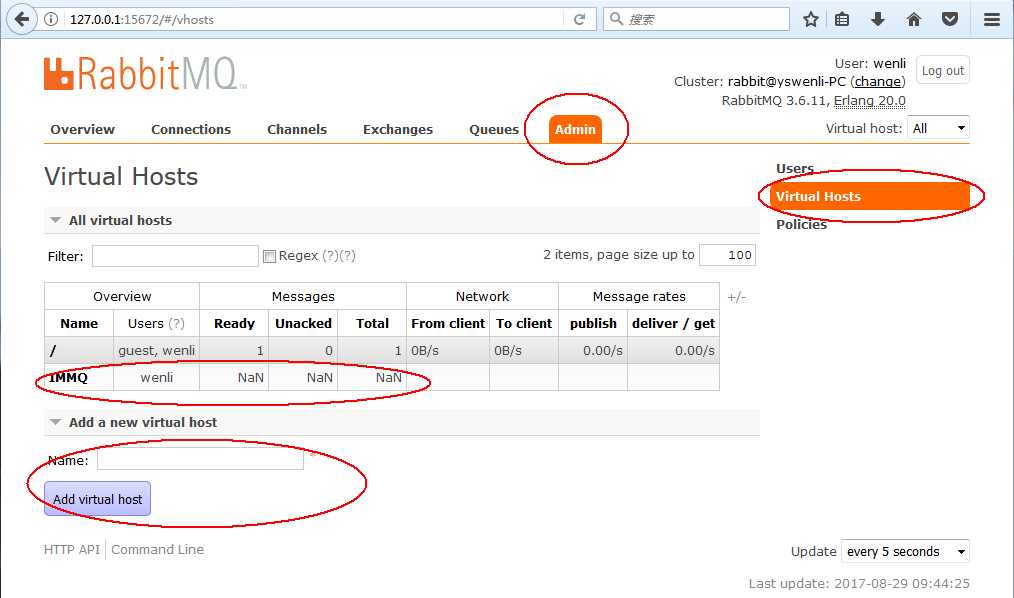Viewport: 1014px width, 598px height.
Task: Click the page size field showing 100
Action: coord(728,255)
